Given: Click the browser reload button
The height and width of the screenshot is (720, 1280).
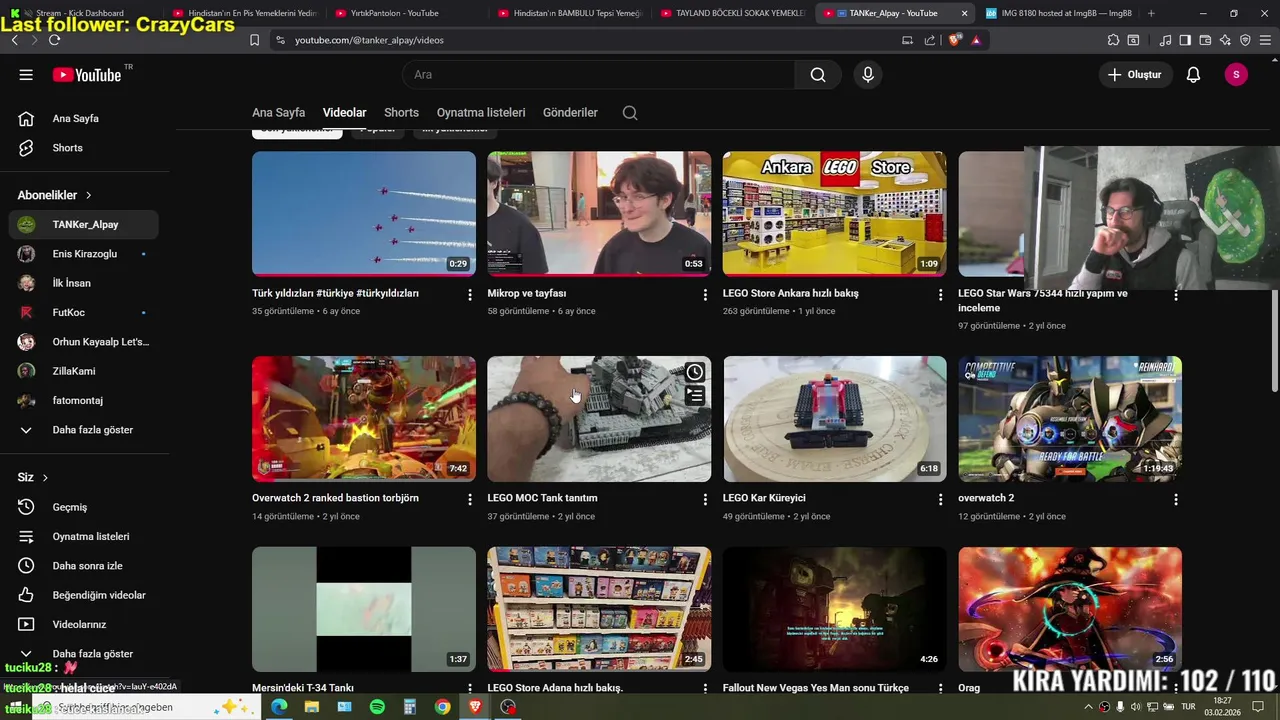Looking at the screenshot, I should click(54, 40).
